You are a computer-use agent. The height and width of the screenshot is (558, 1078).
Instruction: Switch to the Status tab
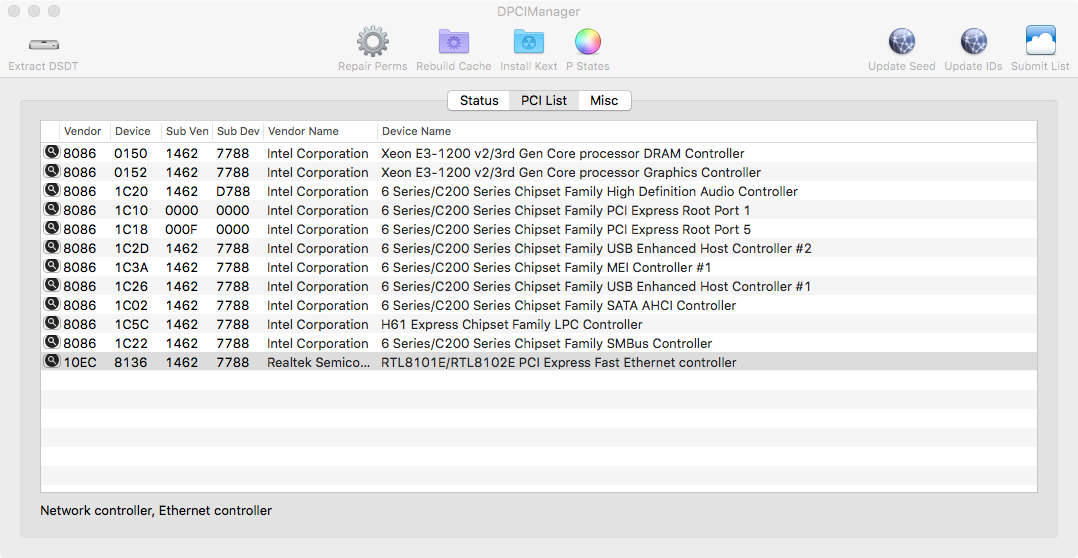click(x=478, y=100)
